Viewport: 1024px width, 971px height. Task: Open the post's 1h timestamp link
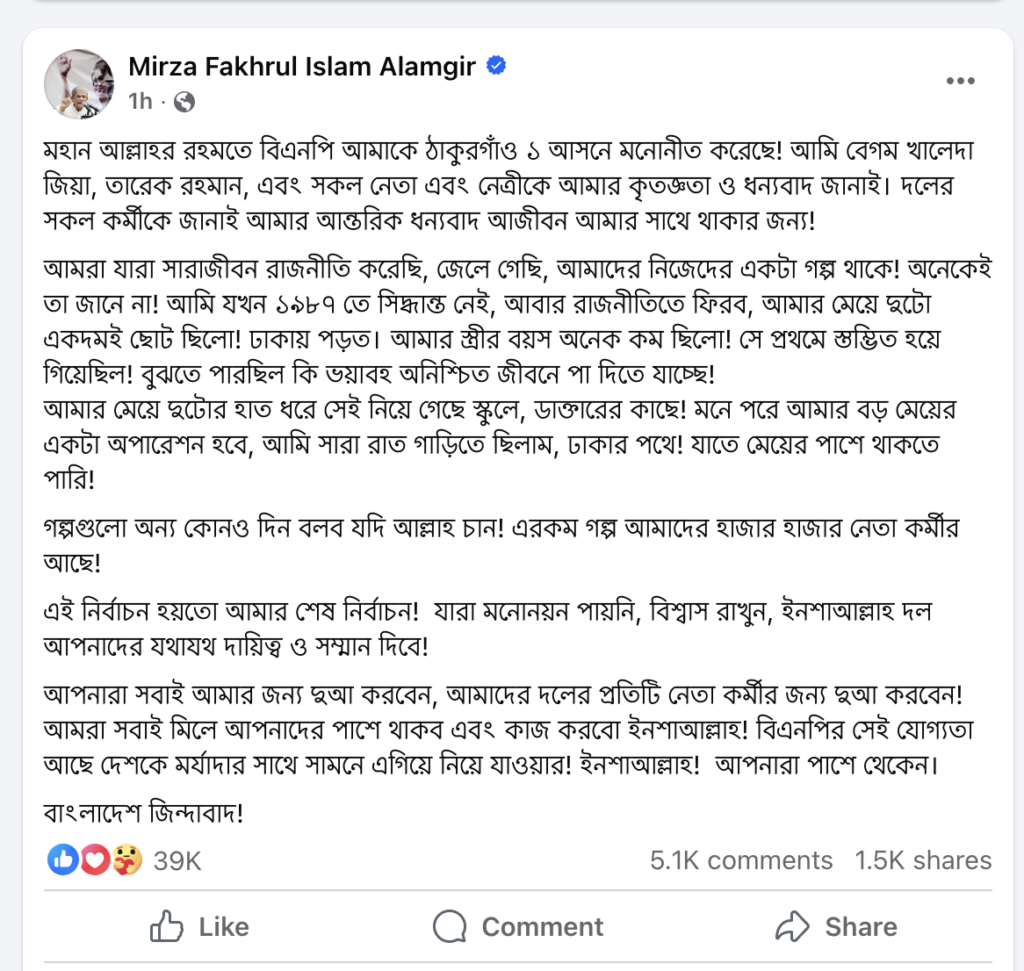140,101
